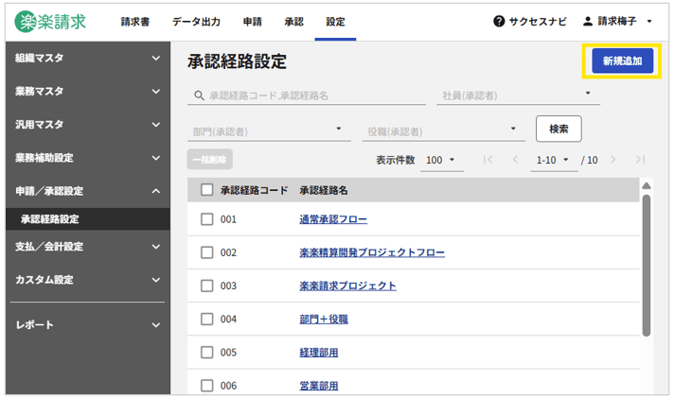
Task: Open the 1-10 page range dropdown
Action: coord(554,160)
